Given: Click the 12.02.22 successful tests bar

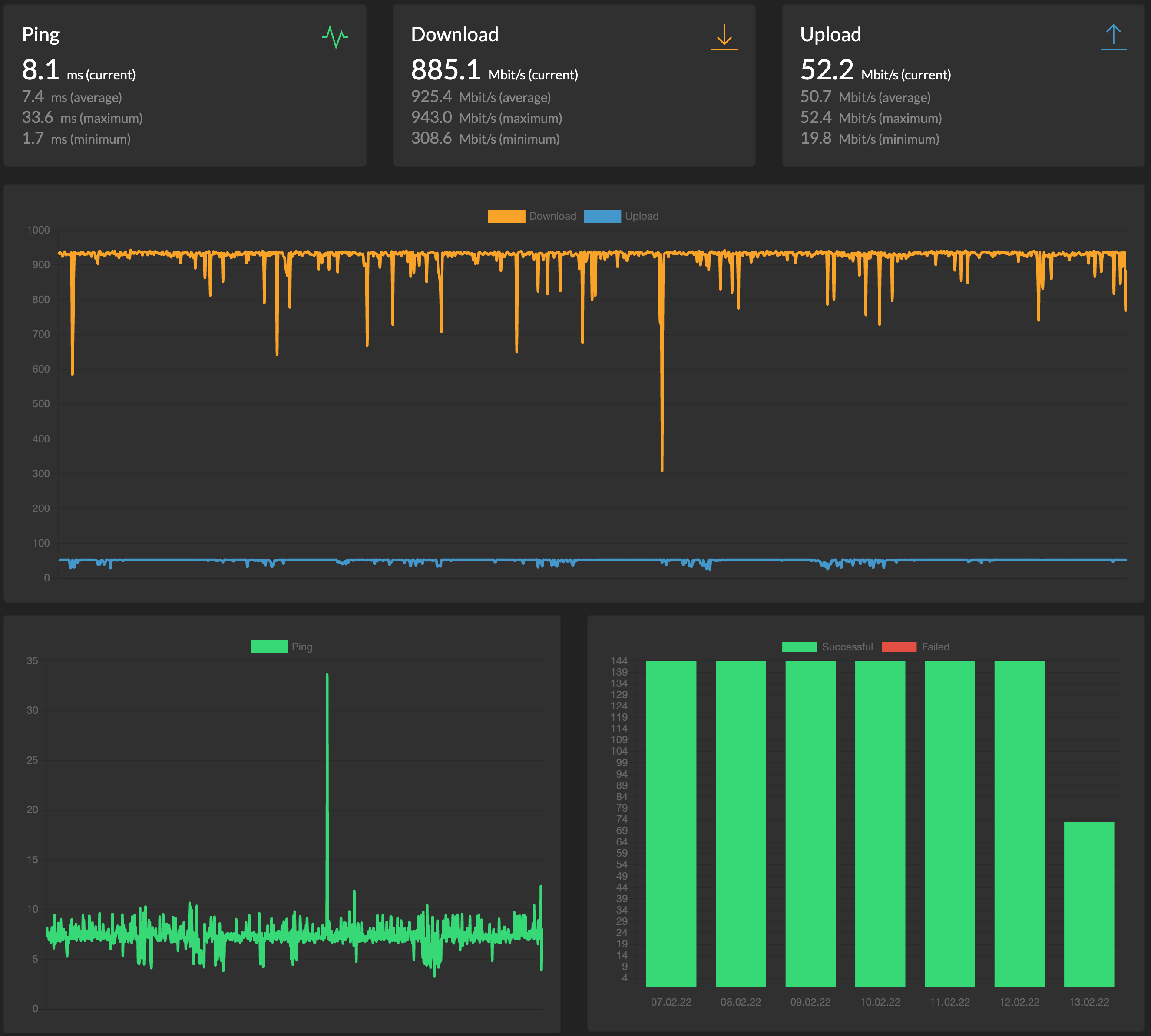Looking at the screenshot, I should click(1019, 823).
